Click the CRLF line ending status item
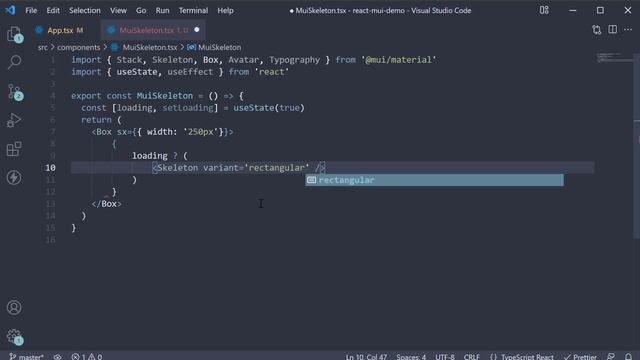The height and width of the screenshot is (360, 640). point(471,356)
